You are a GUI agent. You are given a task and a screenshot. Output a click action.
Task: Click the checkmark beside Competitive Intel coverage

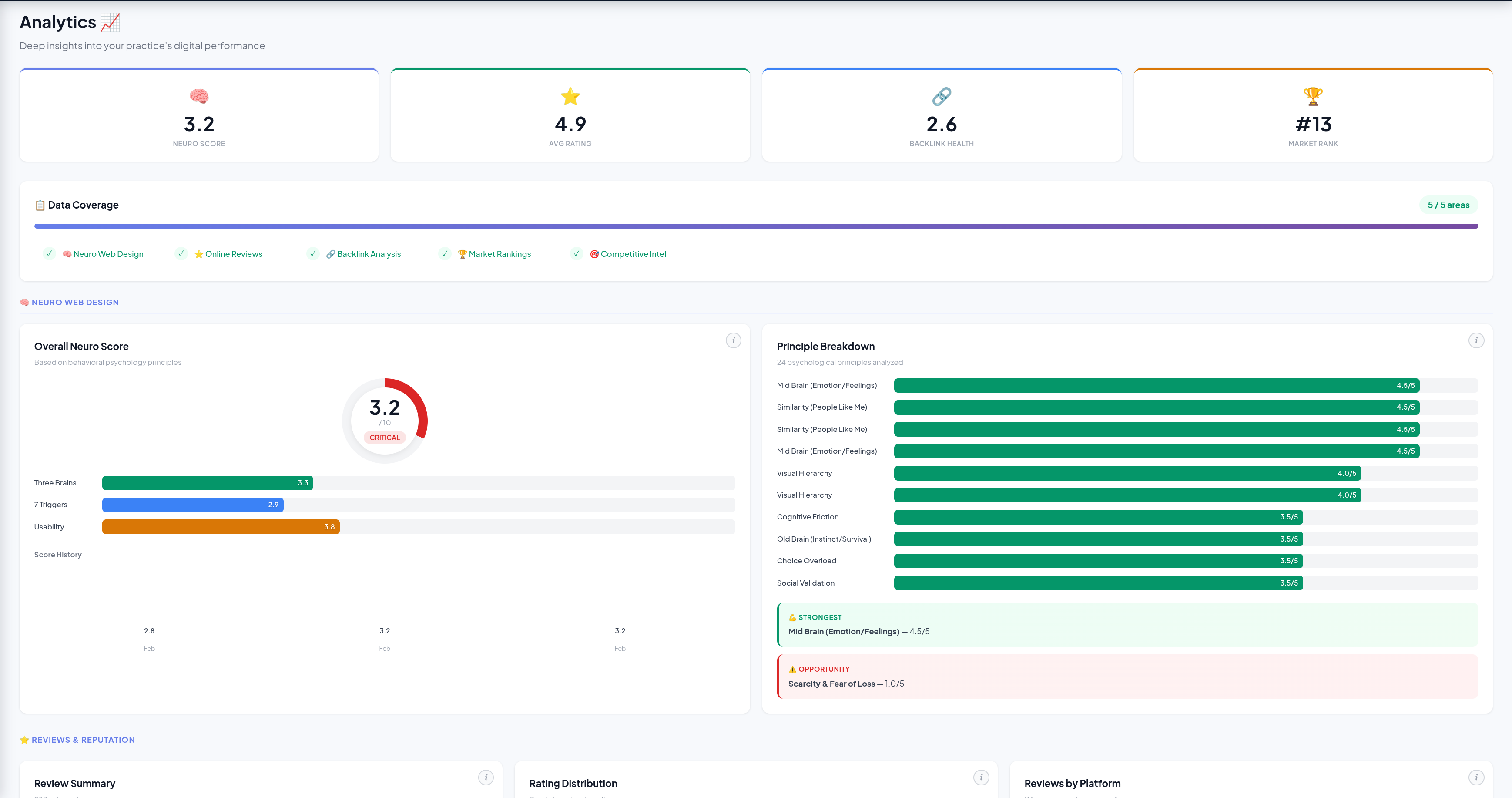[x=577, y=254]
